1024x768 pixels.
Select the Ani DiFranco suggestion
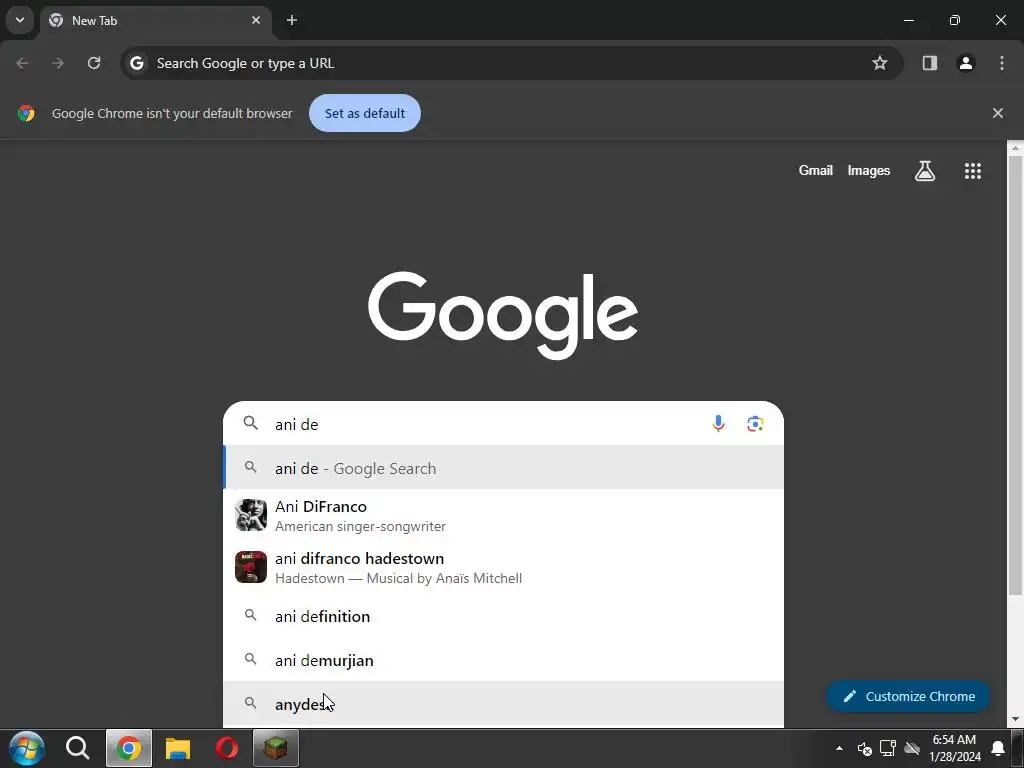tap(504, 515)
